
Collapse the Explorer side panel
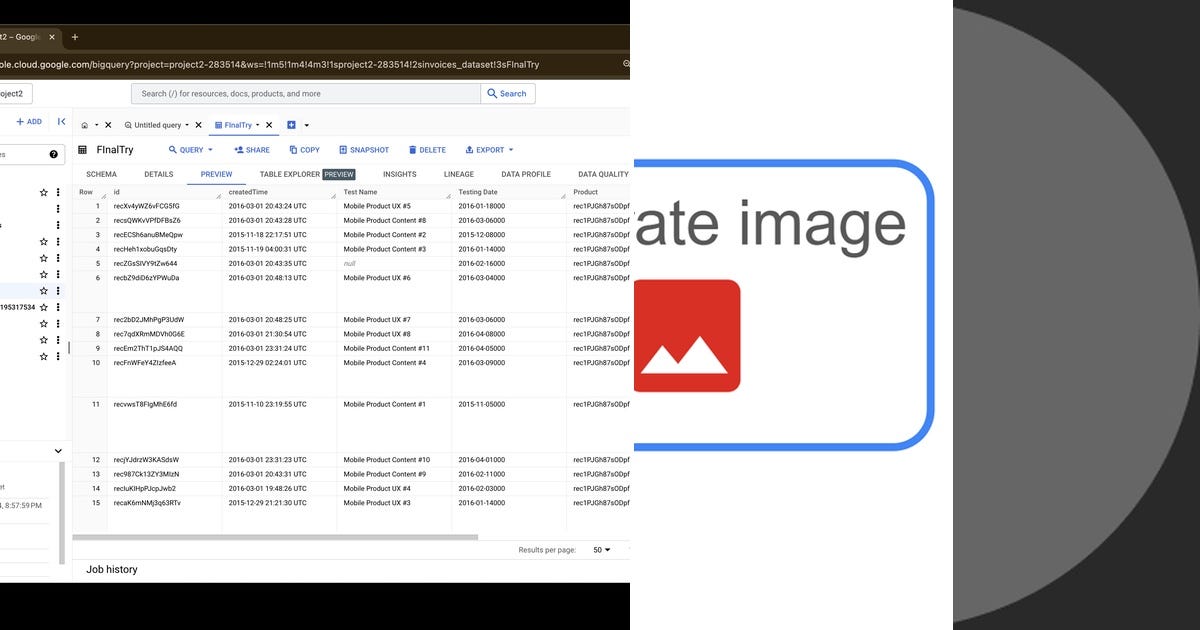click(62, 121)
